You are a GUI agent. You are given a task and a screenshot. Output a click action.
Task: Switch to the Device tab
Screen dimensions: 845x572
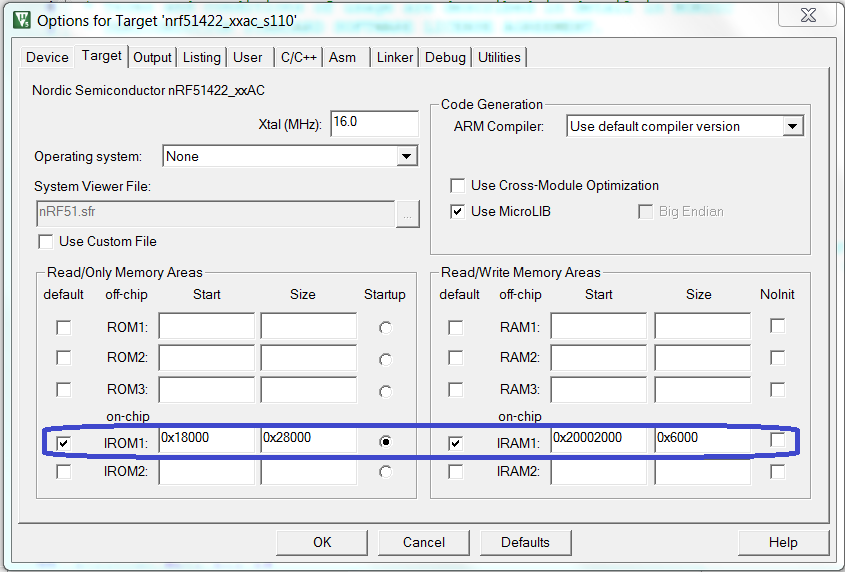click(47, 57)
